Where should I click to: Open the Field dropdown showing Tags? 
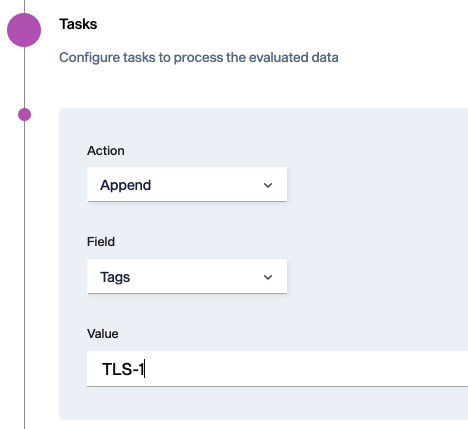tap(187, 276)
